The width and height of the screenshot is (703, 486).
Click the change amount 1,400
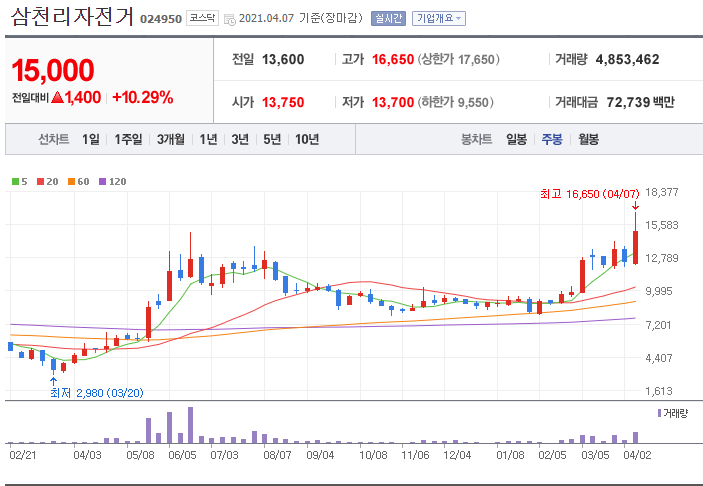pyautogui.click(x=83, y=97)
